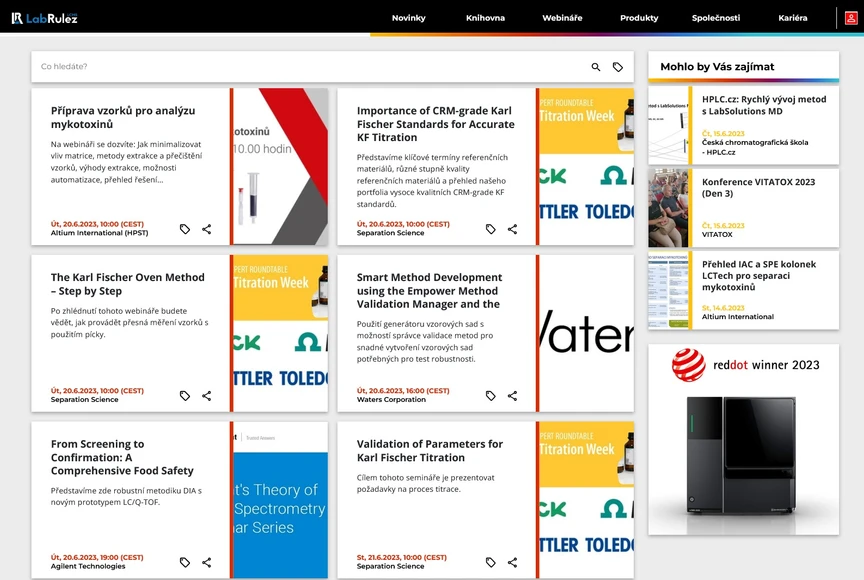Click 'Altium International' under LCTech sidebar item
The image size is (864, 580).
[737, 317]
